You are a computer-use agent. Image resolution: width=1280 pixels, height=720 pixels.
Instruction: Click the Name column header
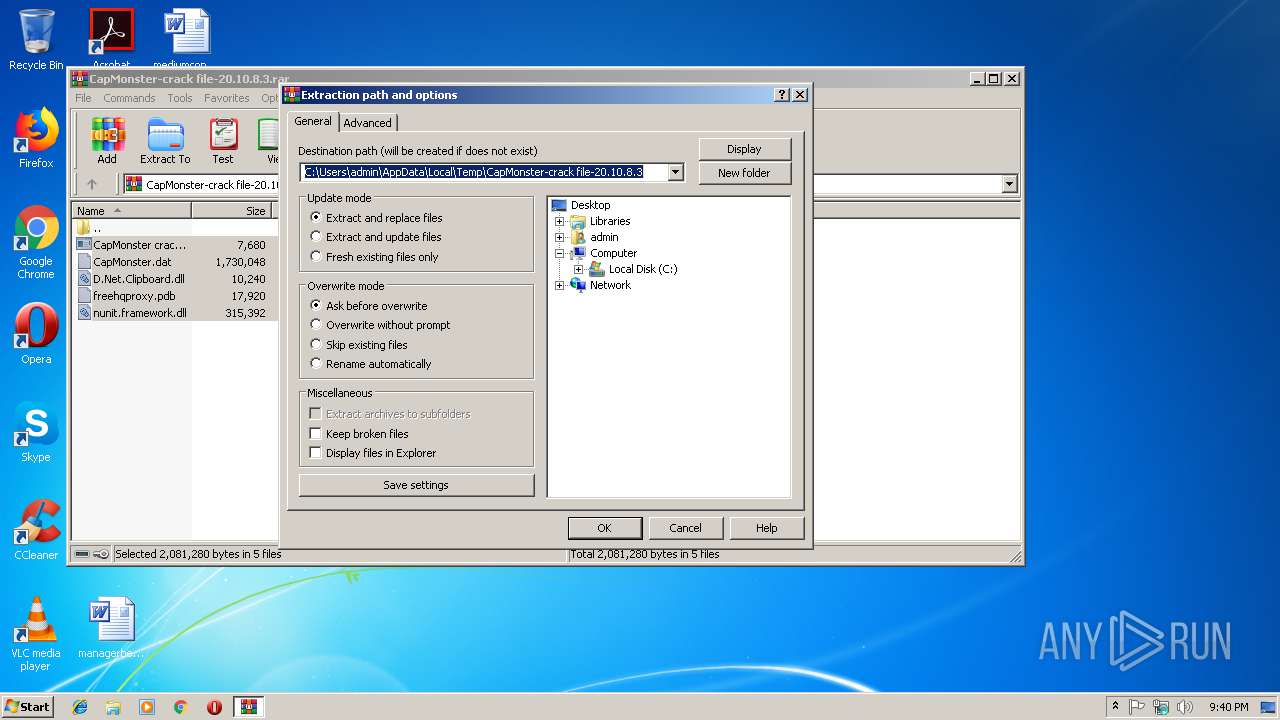pos(132,211)
